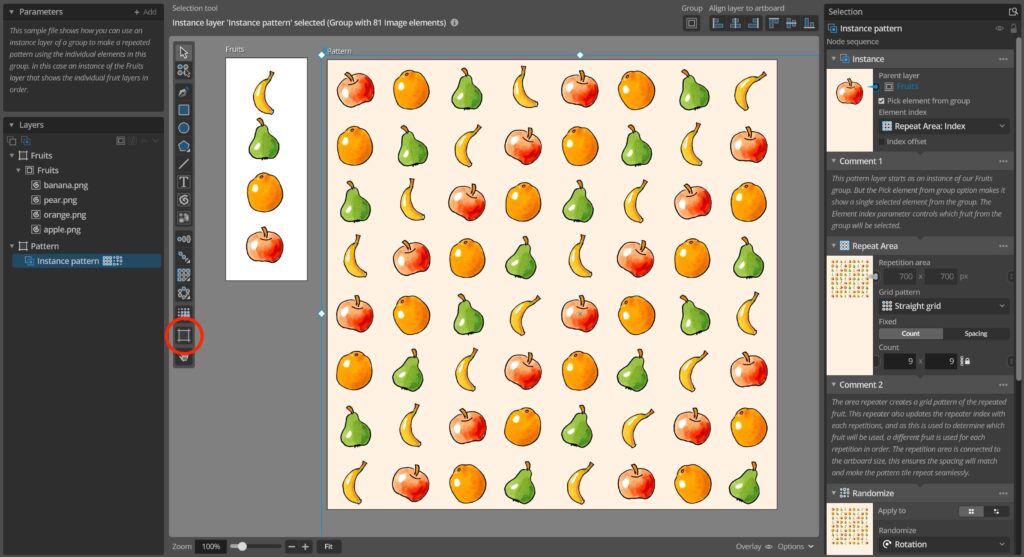Viewport: 1024px width, 557px height.
Task: Open the Straight grid pattern dropdown
Action: [944, 306]
